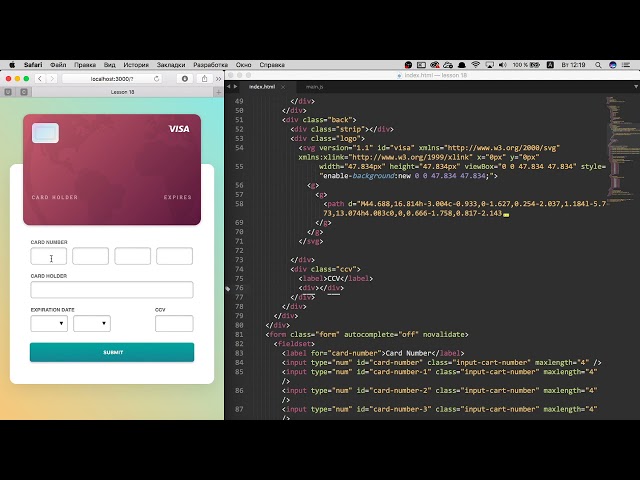Go back in Safari history
640x480 pixels.
40,78
